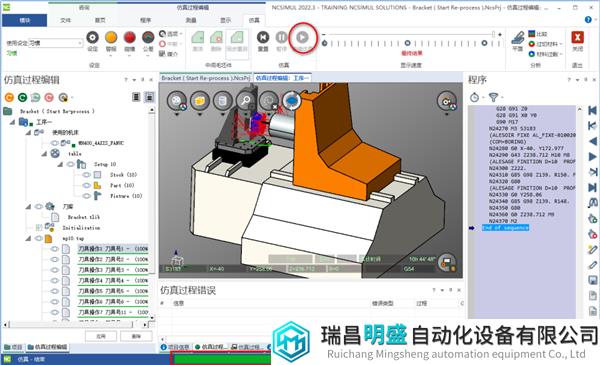This screenshot has width=600, height=365.
Task: Toggle visibility eye for Setup 10
Action: pos(70,164)
